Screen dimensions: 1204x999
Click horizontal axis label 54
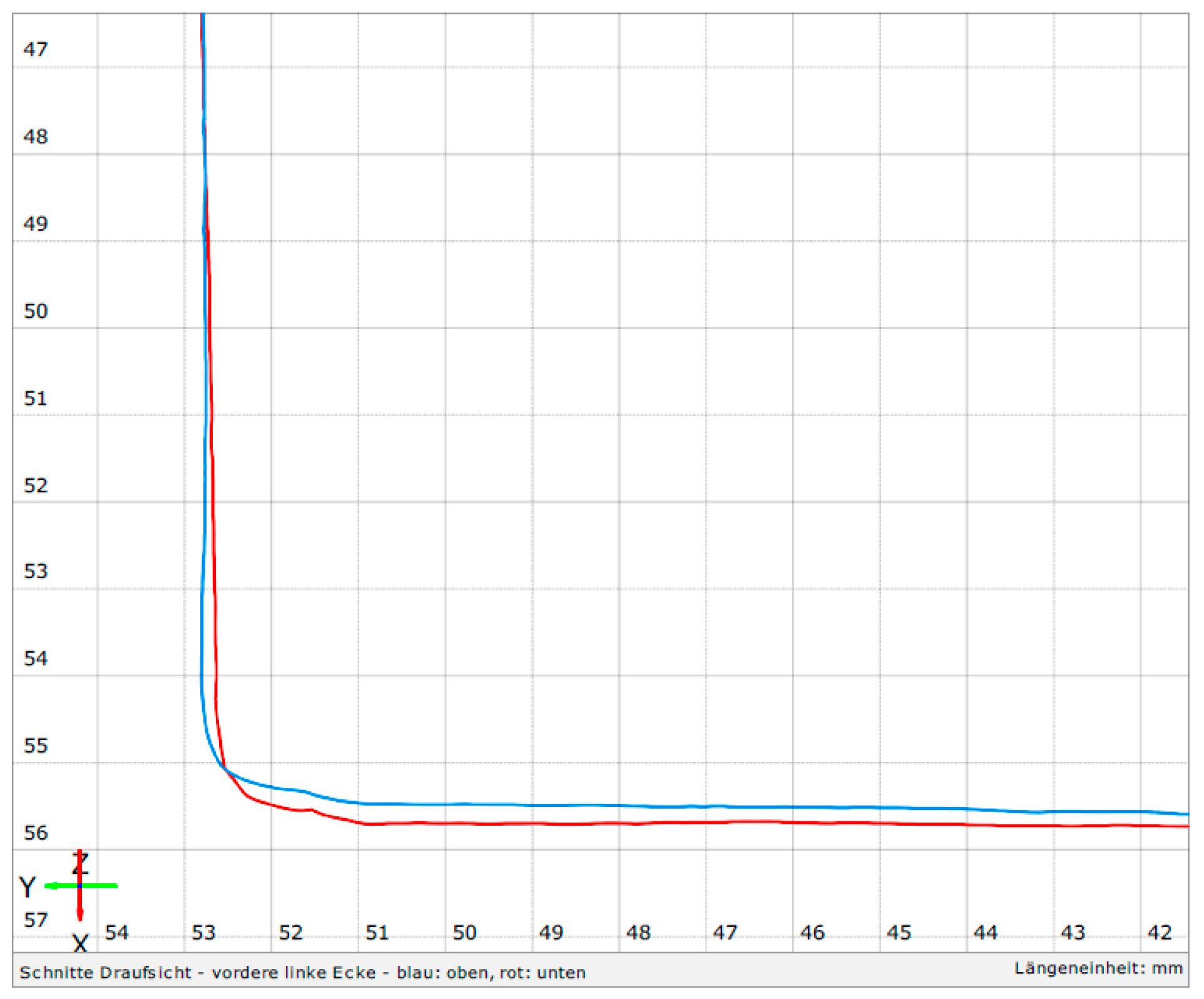tap(117, 933)
